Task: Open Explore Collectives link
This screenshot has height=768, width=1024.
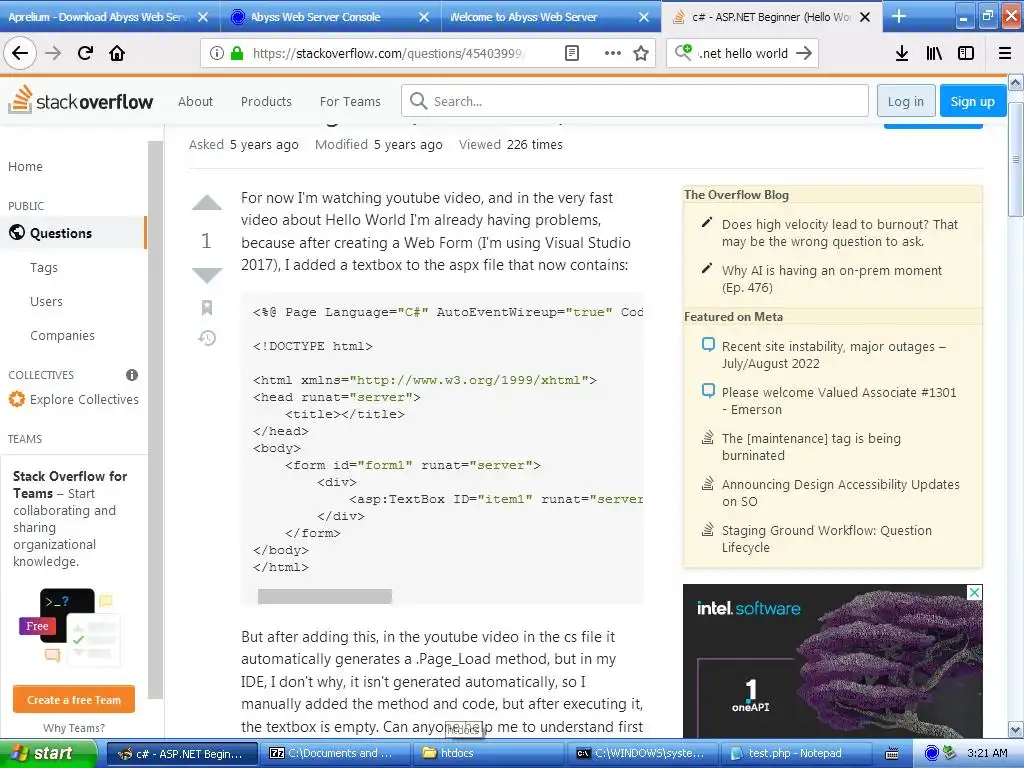Action: (74, 399)
